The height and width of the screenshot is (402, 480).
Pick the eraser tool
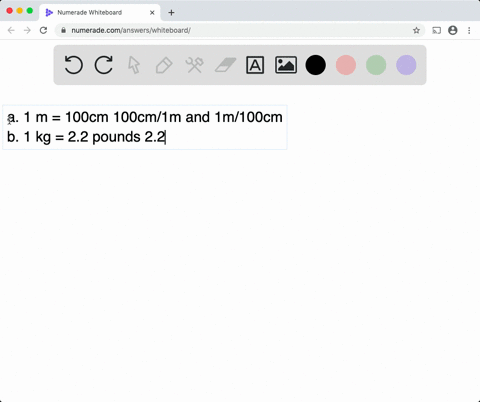click(x=225, y=65)
